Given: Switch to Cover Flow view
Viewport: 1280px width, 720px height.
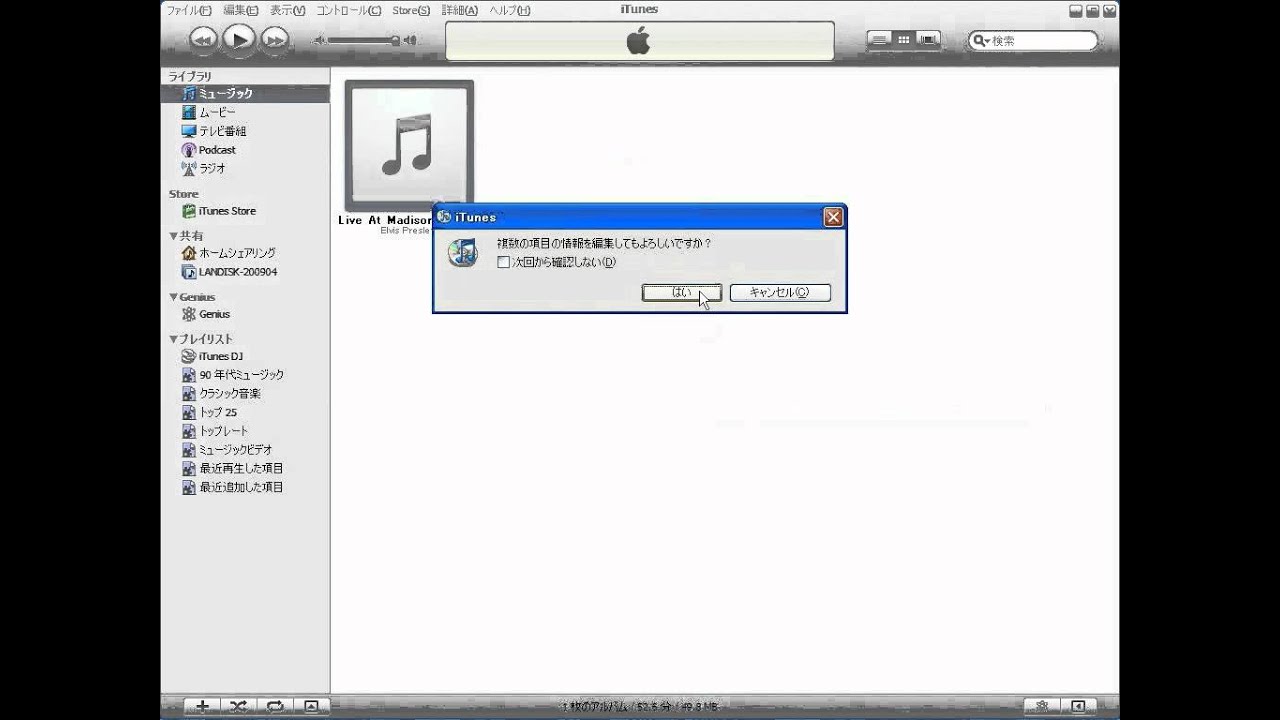Looking at the screenshot, I should click(929, 39).
